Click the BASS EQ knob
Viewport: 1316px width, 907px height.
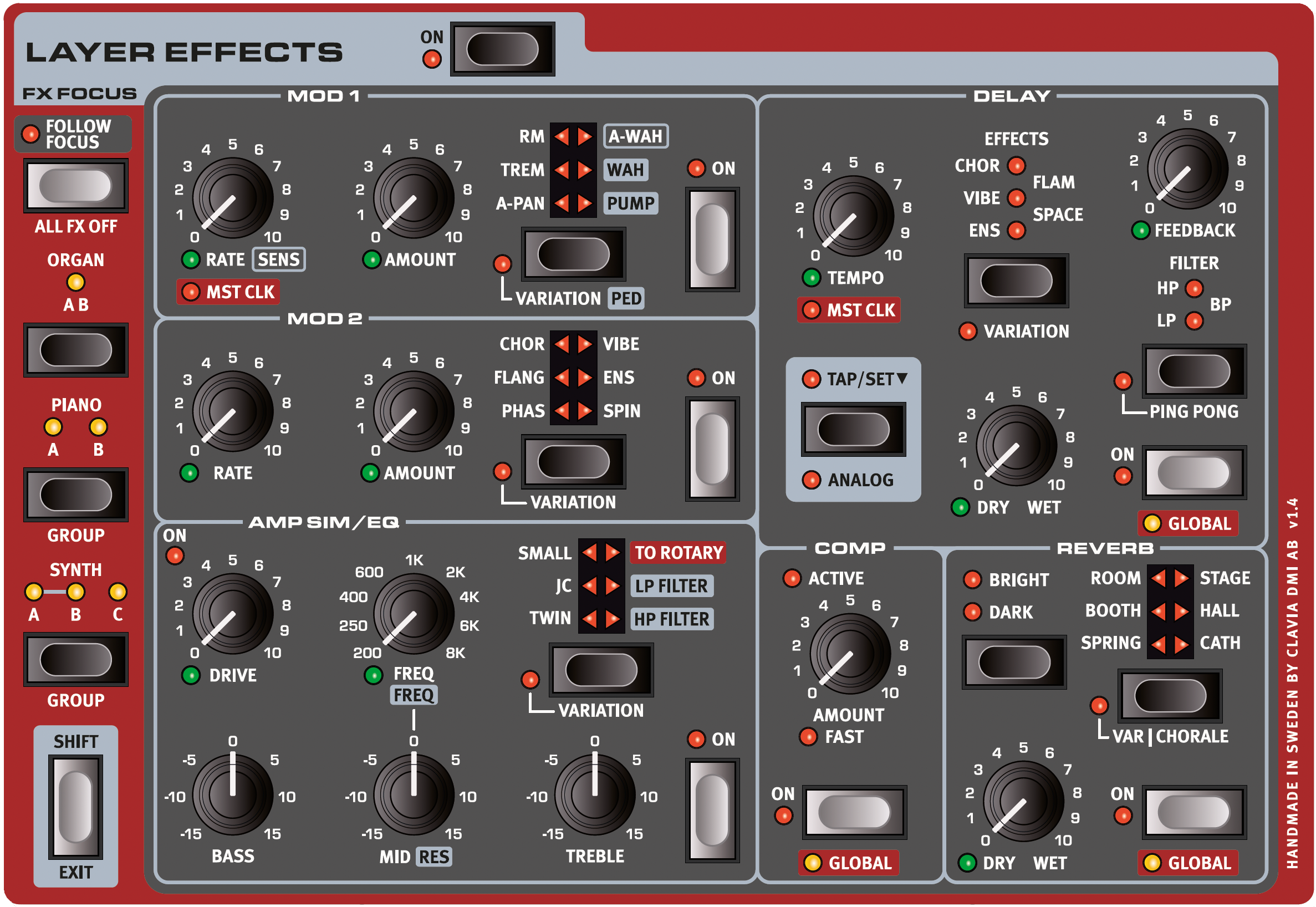tap(232, 794)
